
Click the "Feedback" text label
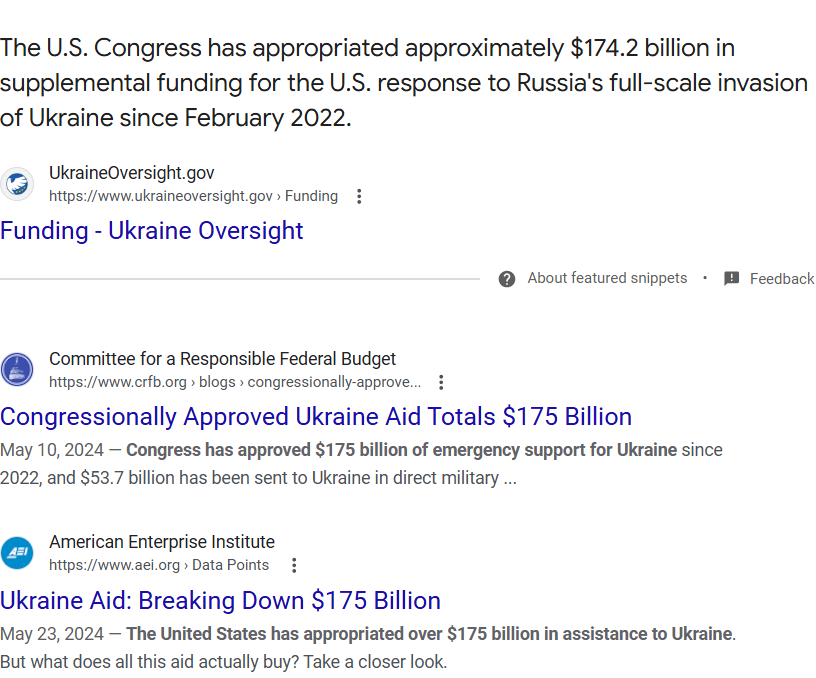point(782,279)
